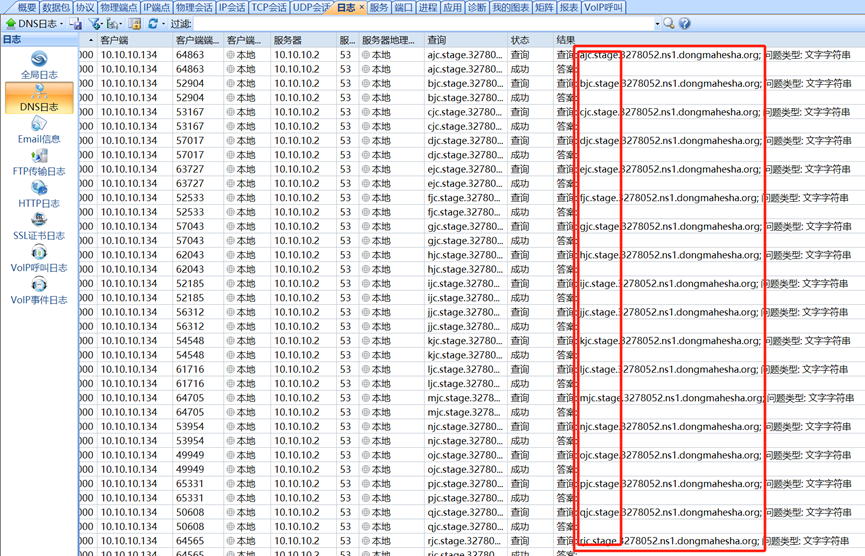Viewport: 865px width, 556px height.
Task: Show the VoIP呼叫日志 log
Action: click(x=39, y=258)
